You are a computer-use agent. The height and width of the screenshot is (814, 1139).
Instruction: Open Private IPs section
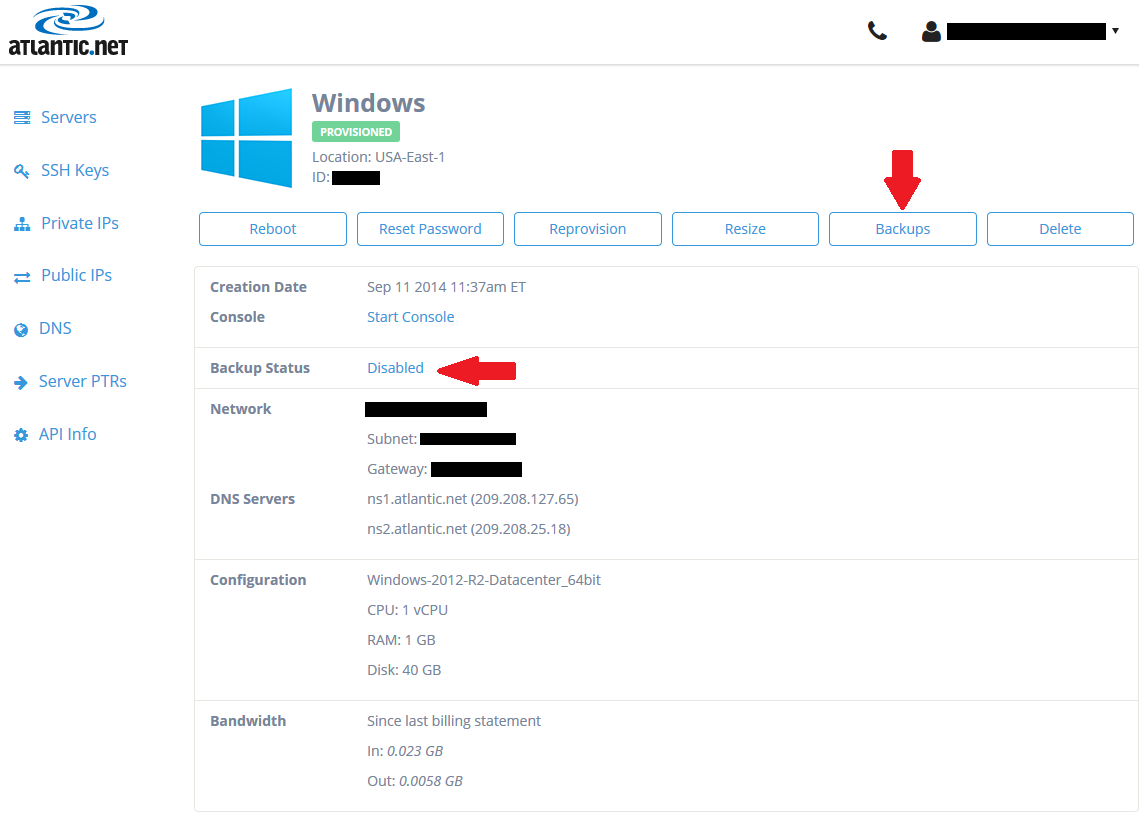click(80, 224)
